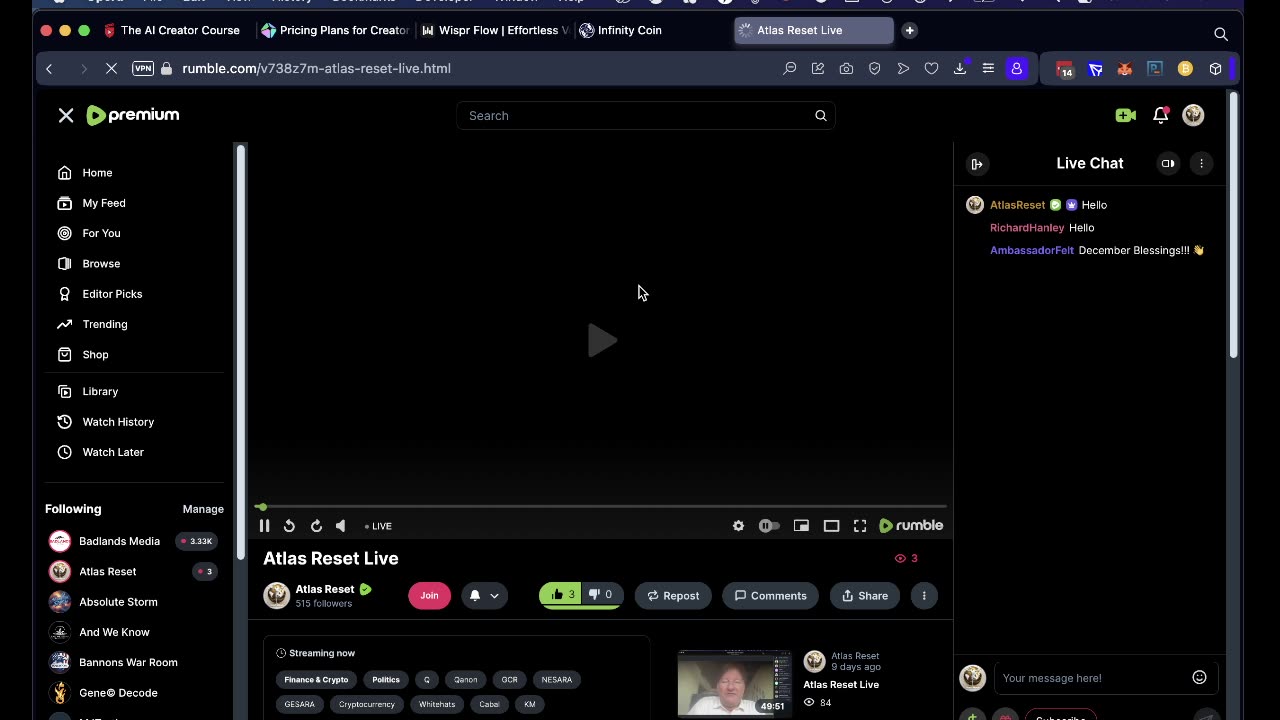Dislike the stream with thumbs down
Screen dimensions: 1280x720
[x=600, y=595]
